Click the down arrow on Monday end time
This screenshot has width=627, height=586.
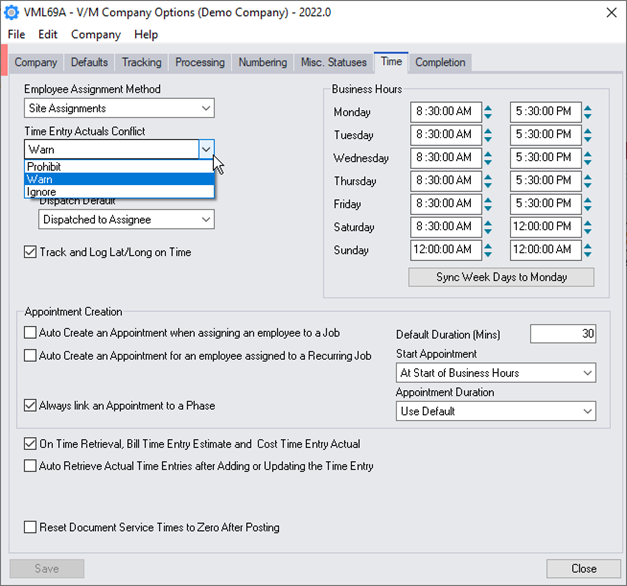(x=589, y=117)
